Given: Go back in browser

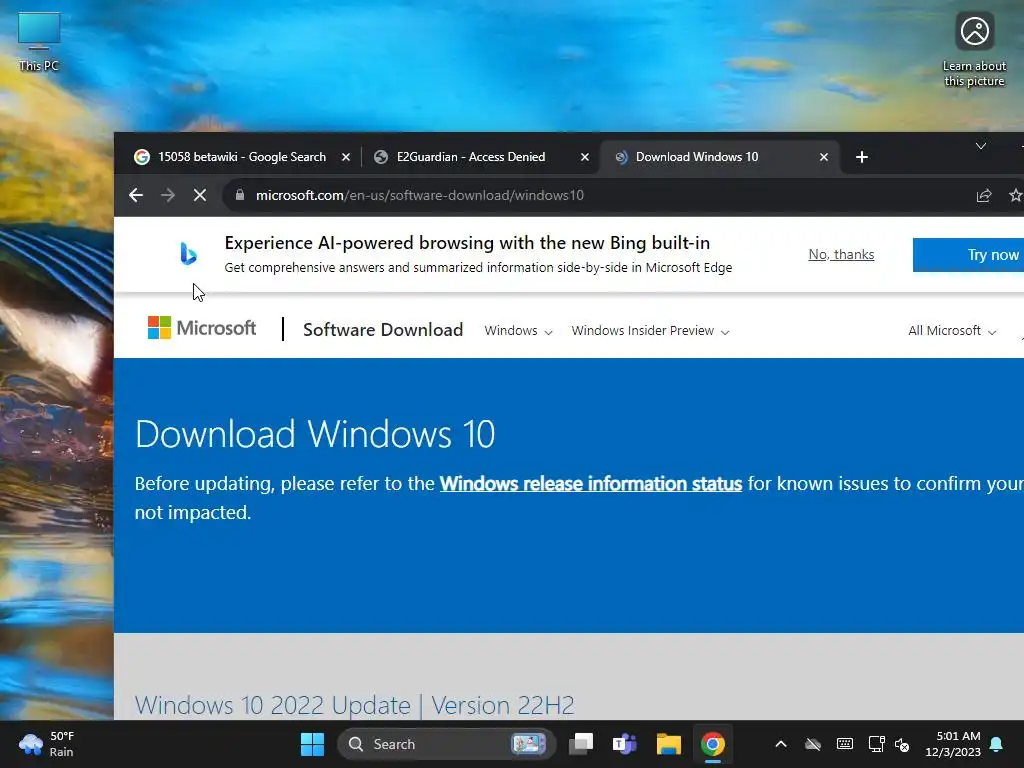Looking at the screenshot, I should click(x=136, y=195).
